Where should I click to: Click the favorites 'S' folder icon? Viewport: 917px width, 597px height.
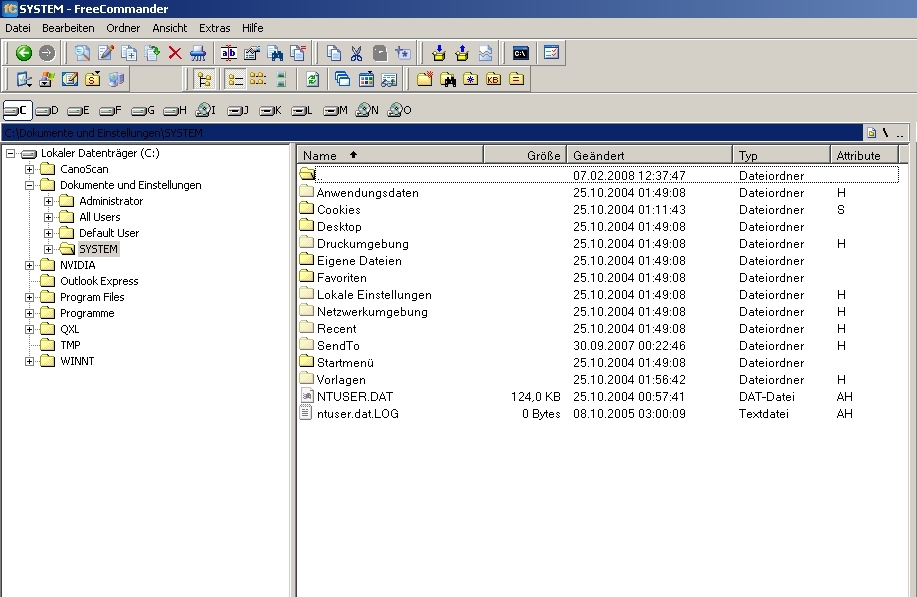(x=93, y=80)
